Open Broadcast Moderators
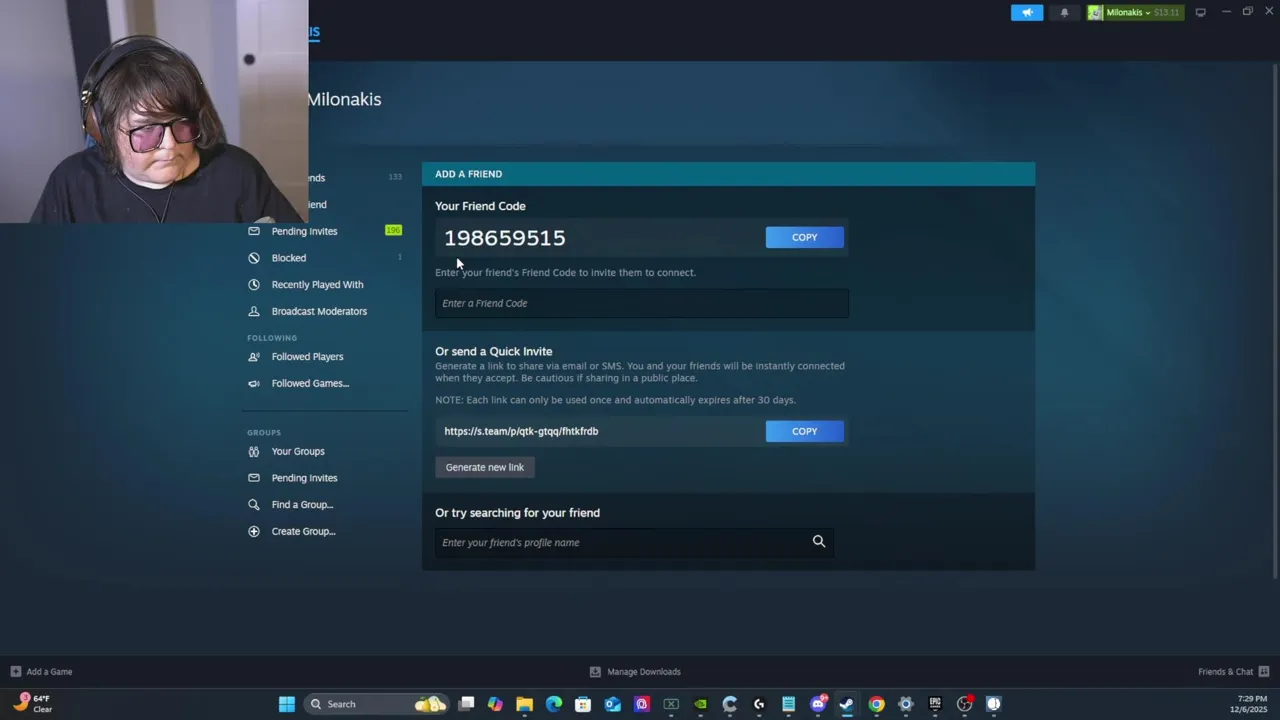1280x720 pixels. tap(319, 311)
